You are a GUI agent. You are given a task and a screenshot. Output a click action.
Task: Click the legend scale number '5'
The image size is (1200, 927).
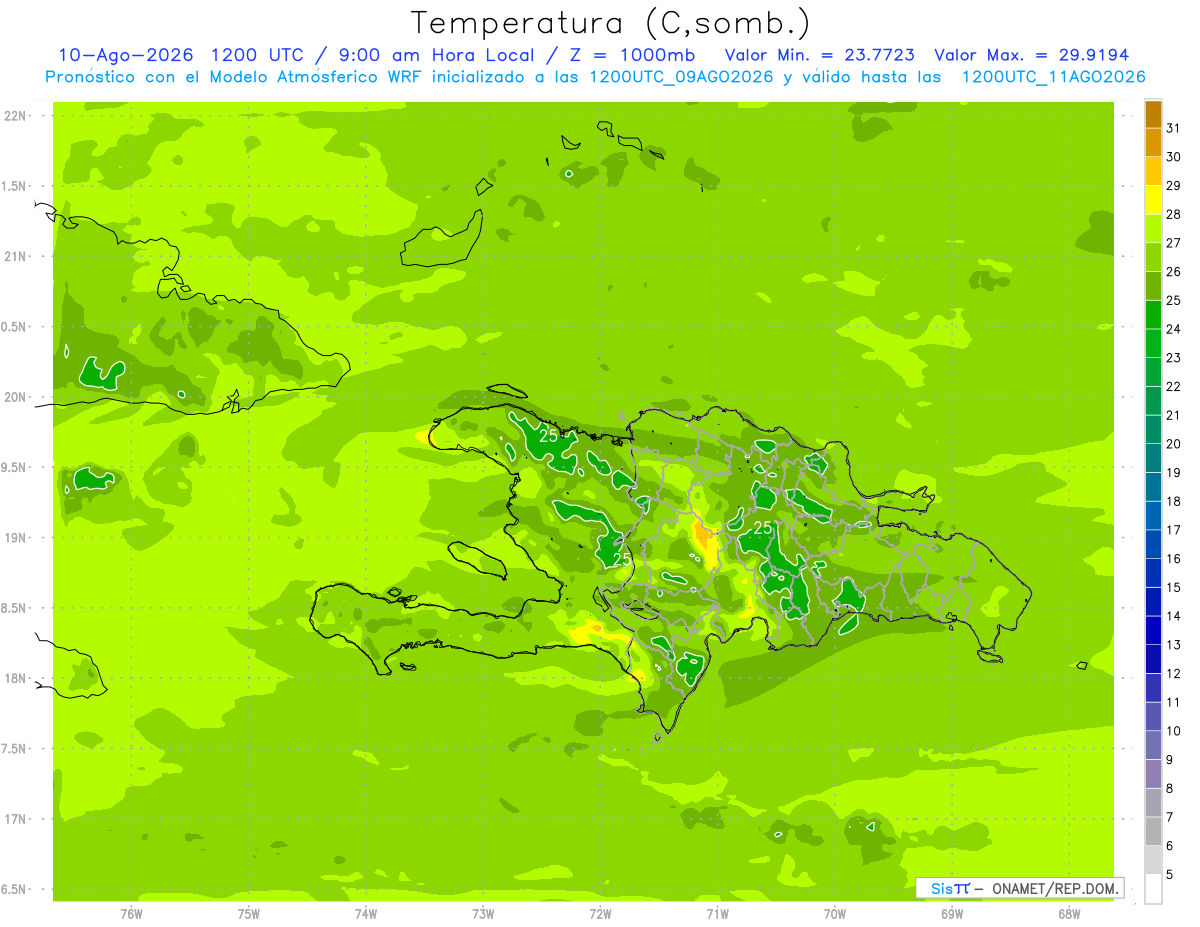(x=1170, y=875)
